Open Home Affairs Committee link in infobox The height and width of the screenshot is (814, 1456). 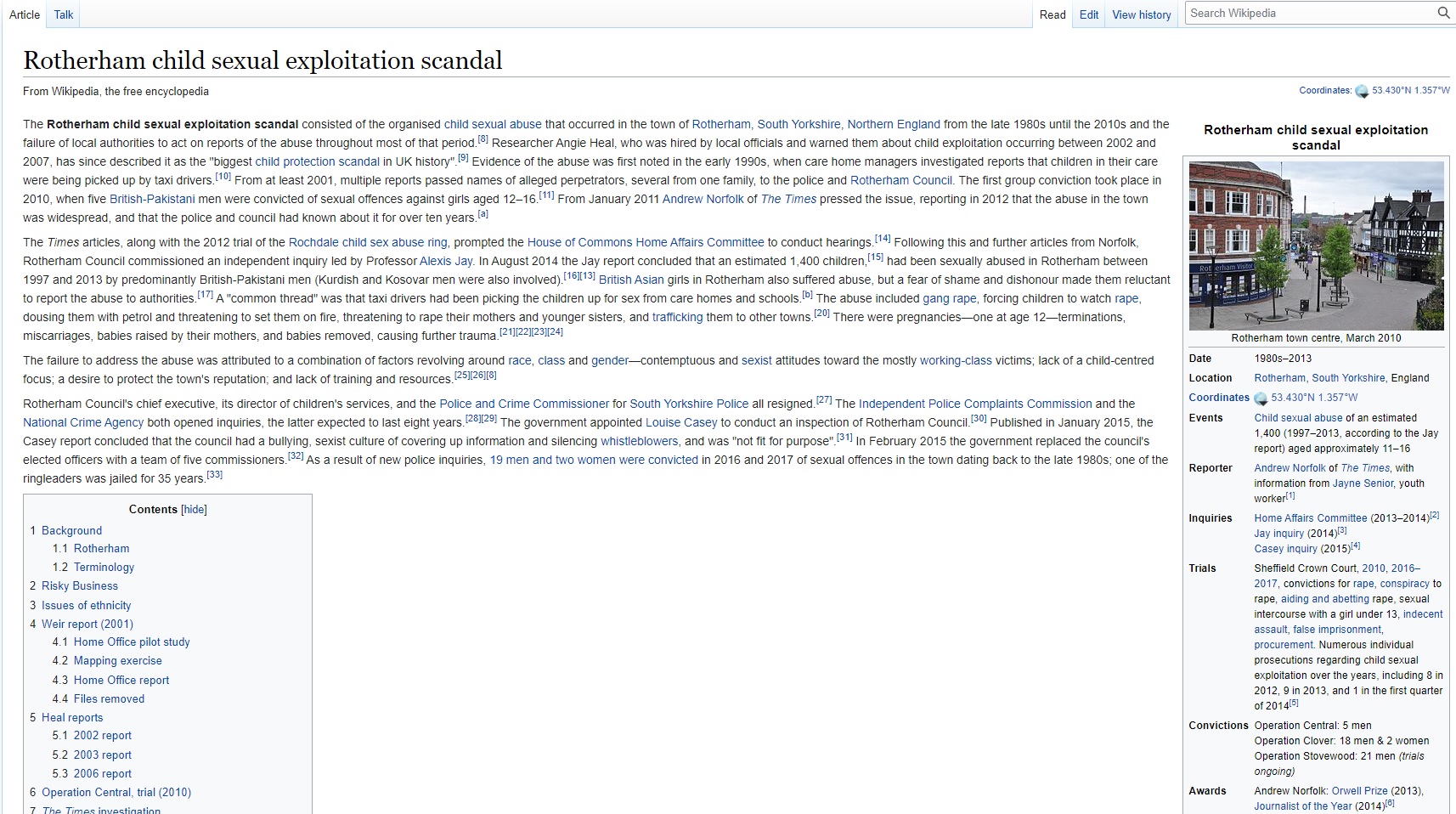[1311, 518]
